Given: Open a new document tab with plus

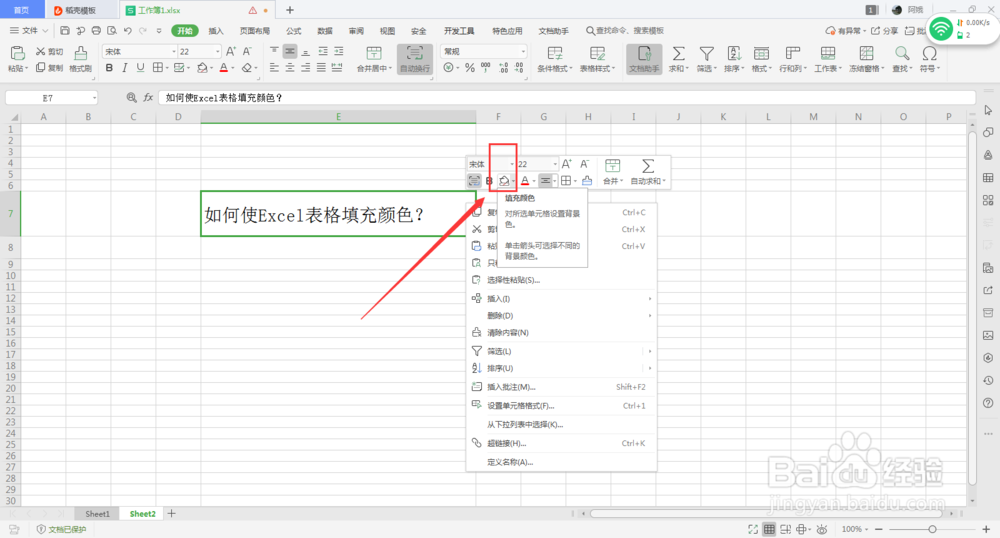Looking at the screenshot, I should 290,10.
